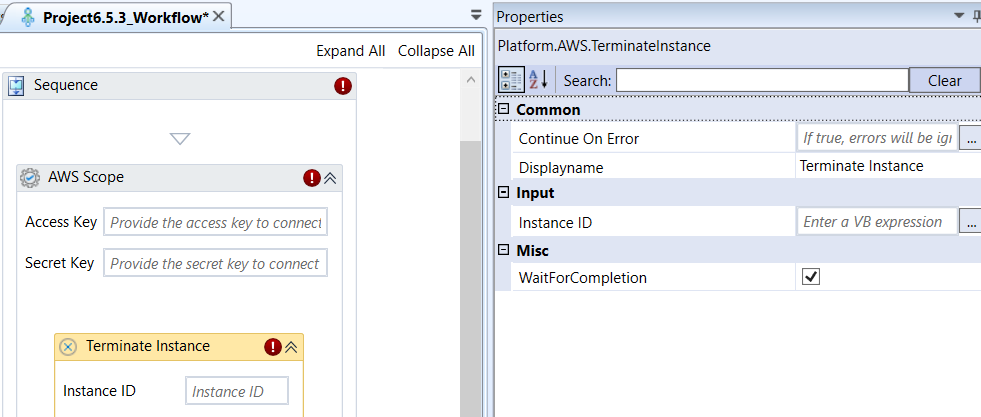Click Instance ID field in Properties panel
The image size is (981, 417).
click(877, 222)
